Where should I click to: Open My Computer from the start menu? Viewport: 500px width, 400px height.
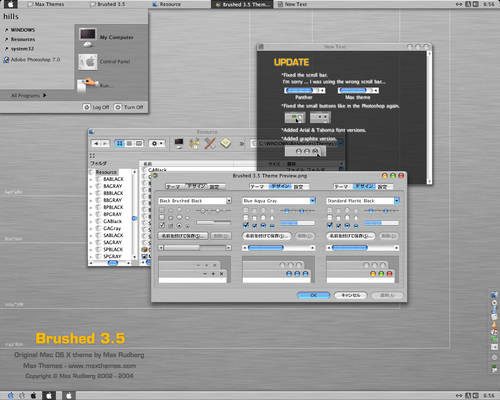106,37
